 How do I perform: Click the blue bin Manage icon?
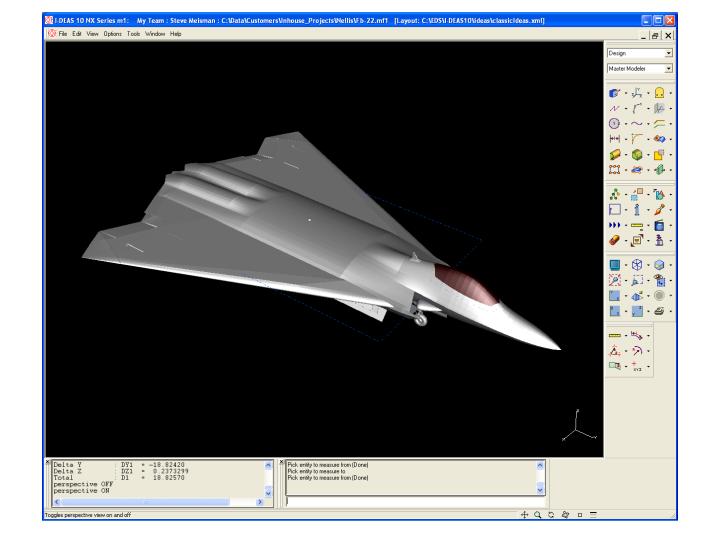[x=659, y=225]
